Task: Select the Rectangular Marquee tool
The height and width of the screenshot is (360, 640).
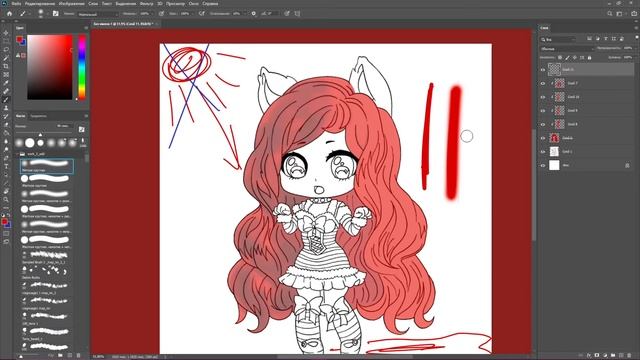Action: [6, 41]
